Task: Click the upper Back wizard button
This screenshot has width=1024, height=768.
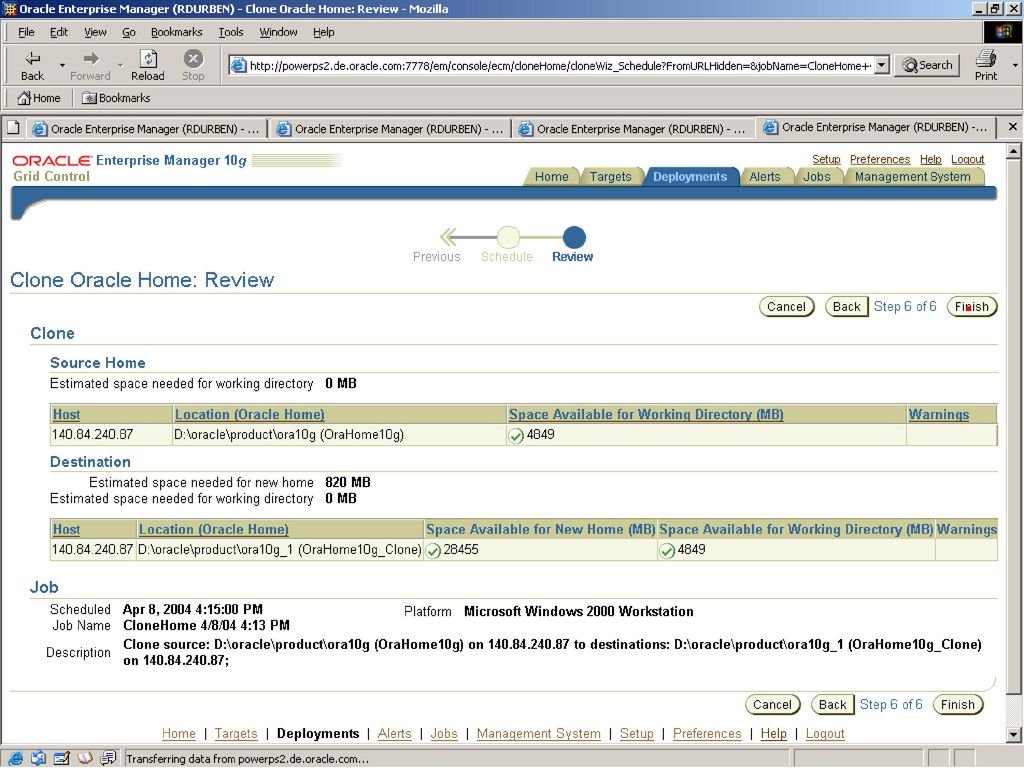Action: click(846, 307)
